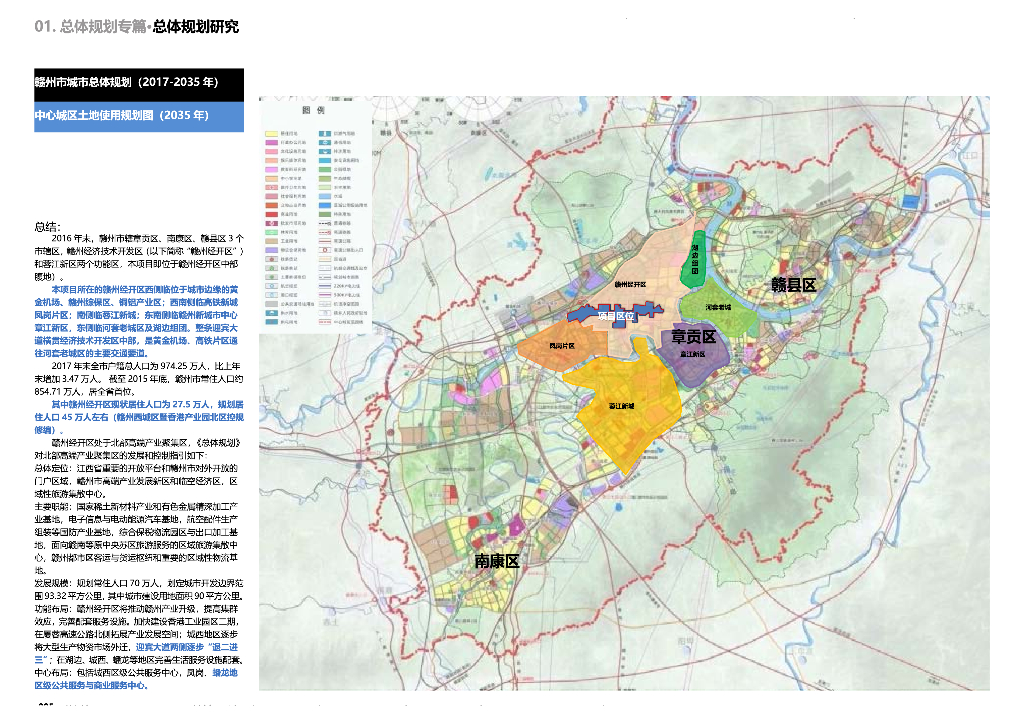Click the '南康区' district label on map

496,561
